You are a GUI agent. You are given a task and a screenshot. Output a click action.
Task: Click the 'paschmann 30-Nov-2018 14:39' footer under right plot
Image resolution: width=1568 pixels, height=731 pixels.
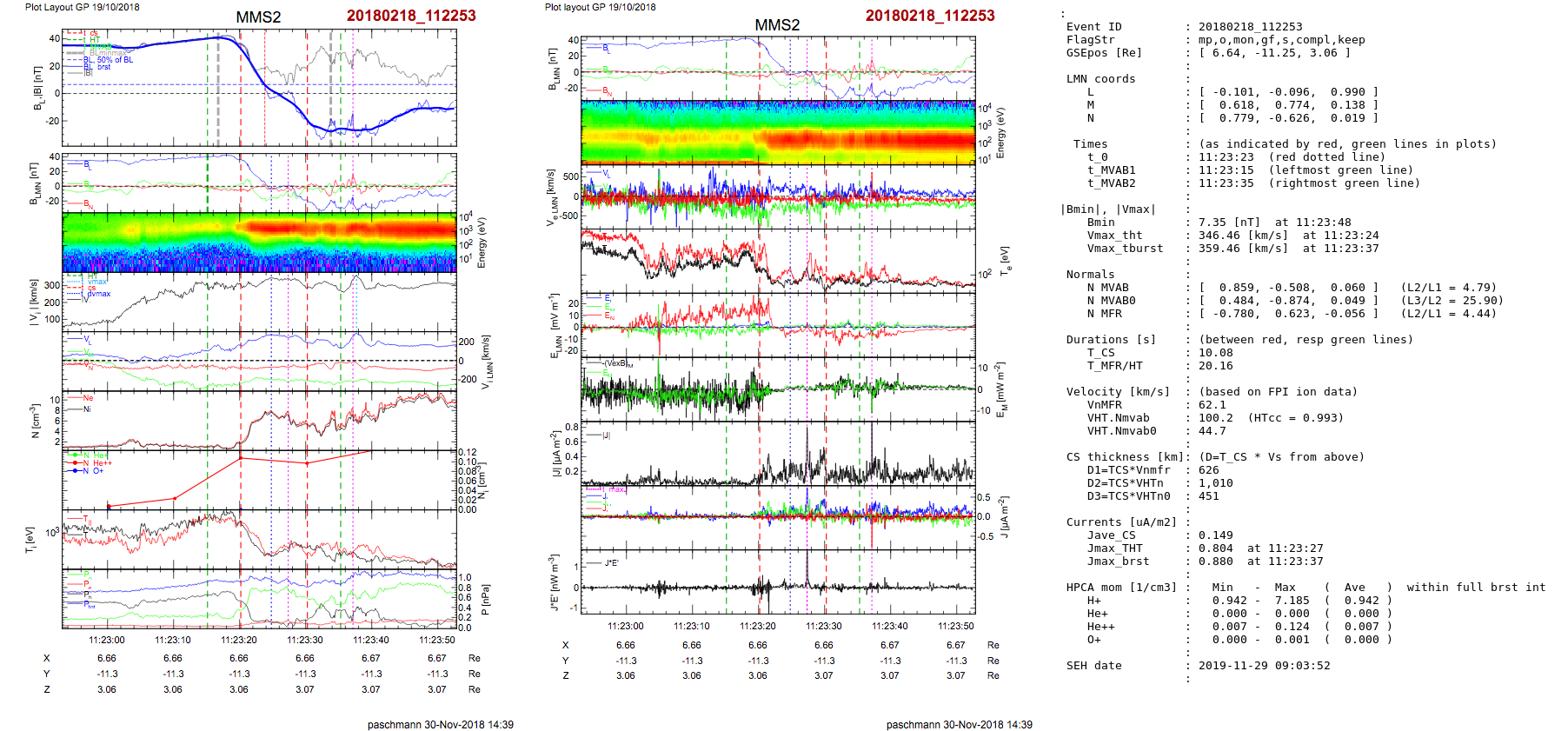[x=960, y=725]
